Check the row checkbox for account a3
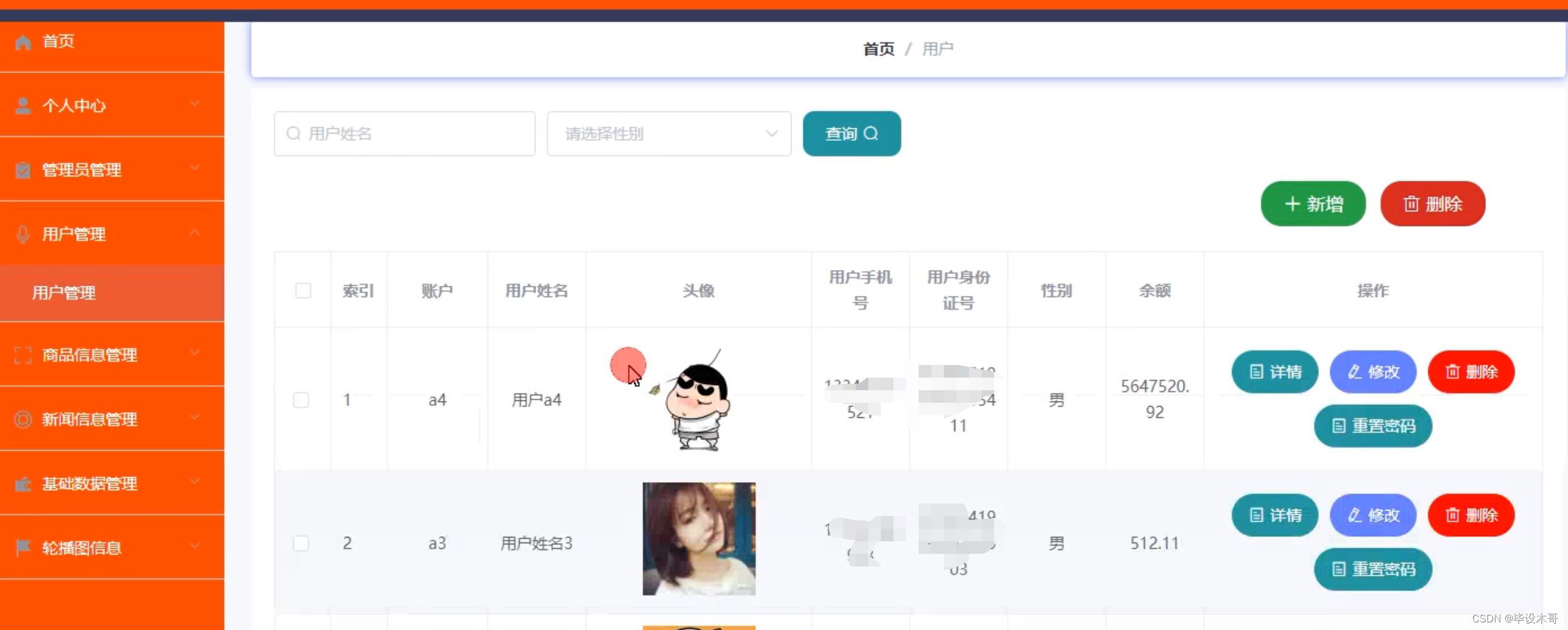This screenshot has height=630, width=1568. (301, 543)
